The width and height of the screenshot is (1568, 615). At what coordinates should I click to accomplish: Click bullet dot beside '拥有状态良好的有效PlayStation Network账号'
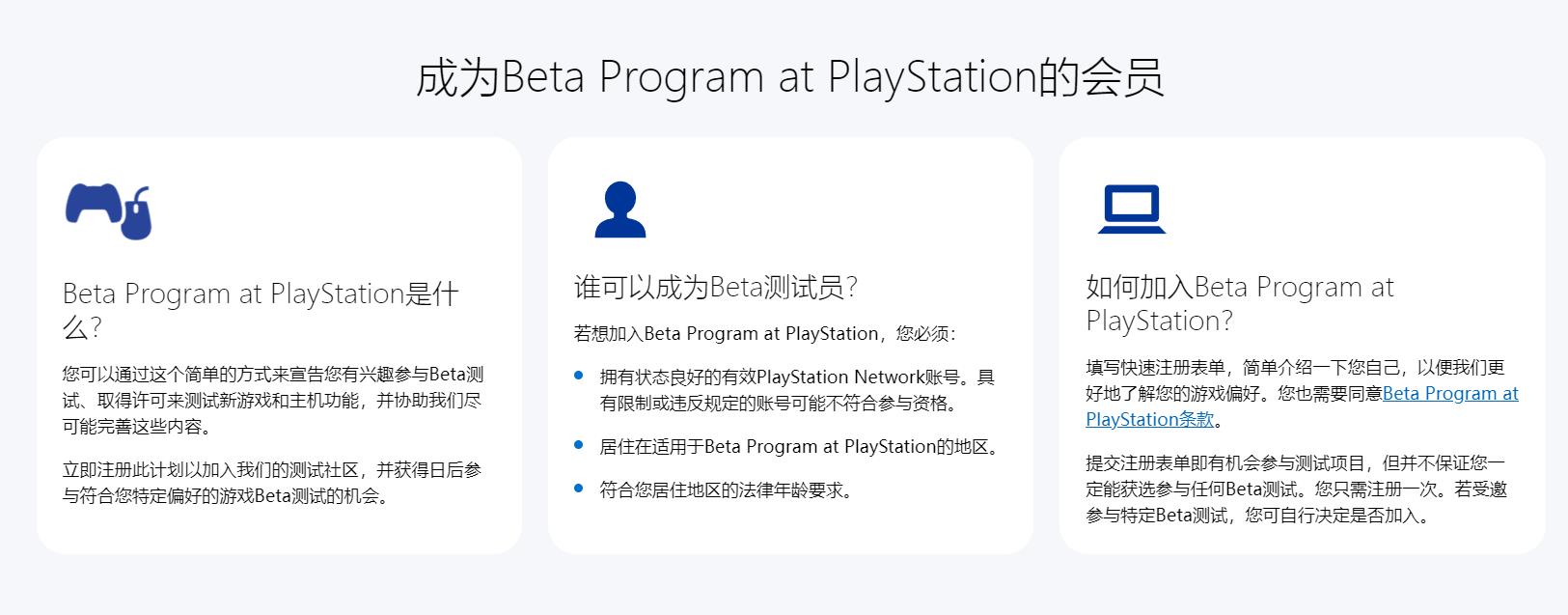pos(579,376)
